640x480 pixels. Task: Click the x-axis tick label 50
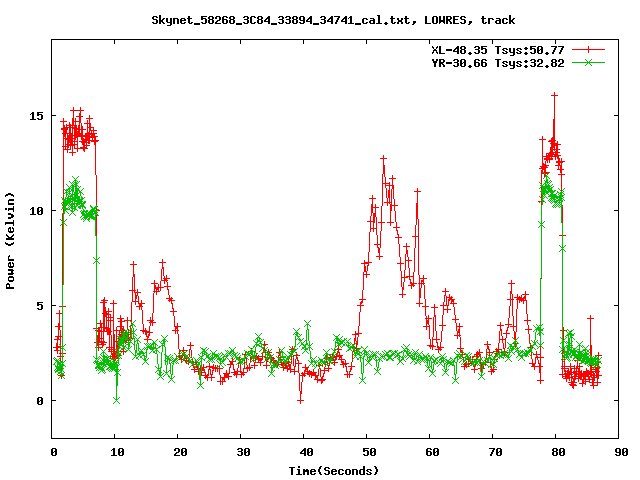(369, 452)
